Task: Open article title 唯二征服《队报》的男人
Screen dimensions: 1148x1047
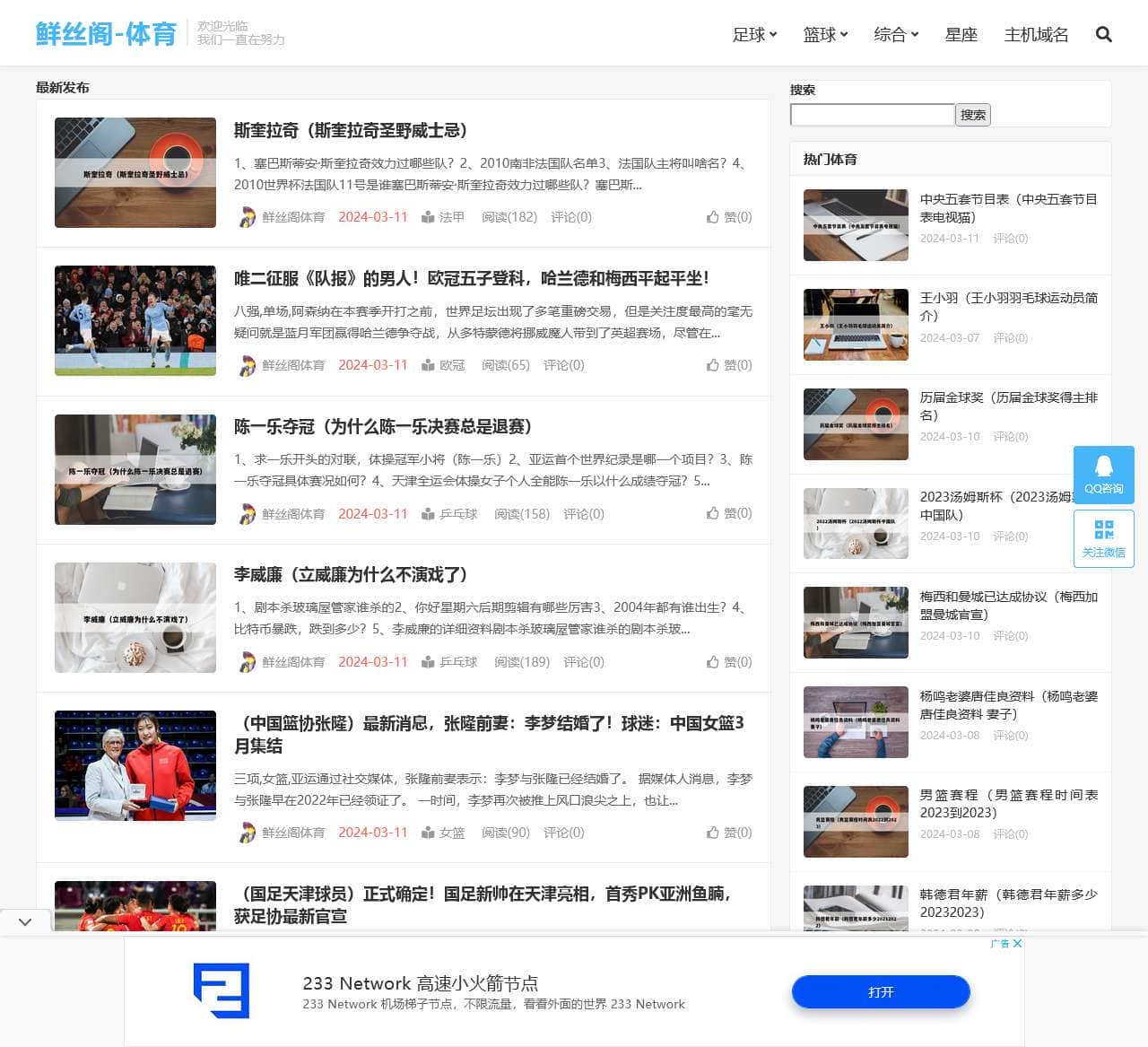Action: point(472,278)
